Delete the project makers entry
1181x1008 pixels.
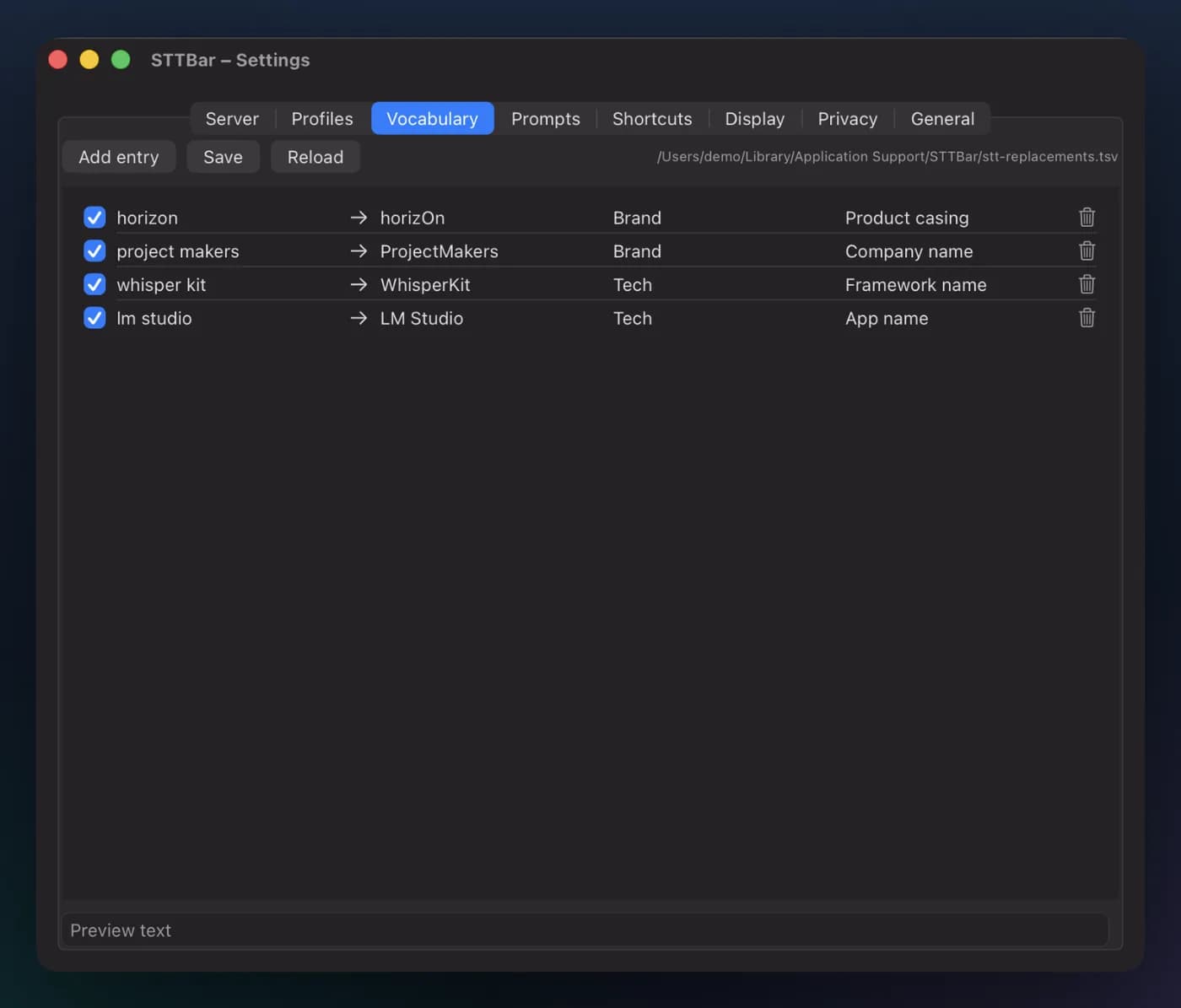point(1087,251)
